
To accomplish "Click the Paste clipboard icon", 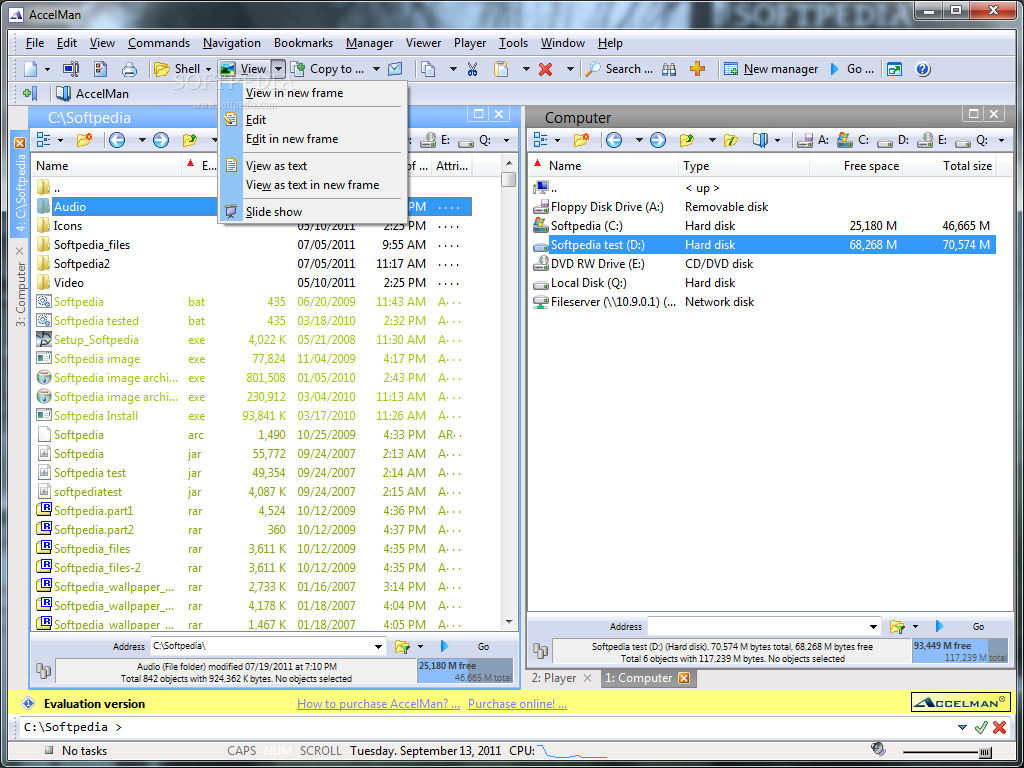I will [501, 69].
